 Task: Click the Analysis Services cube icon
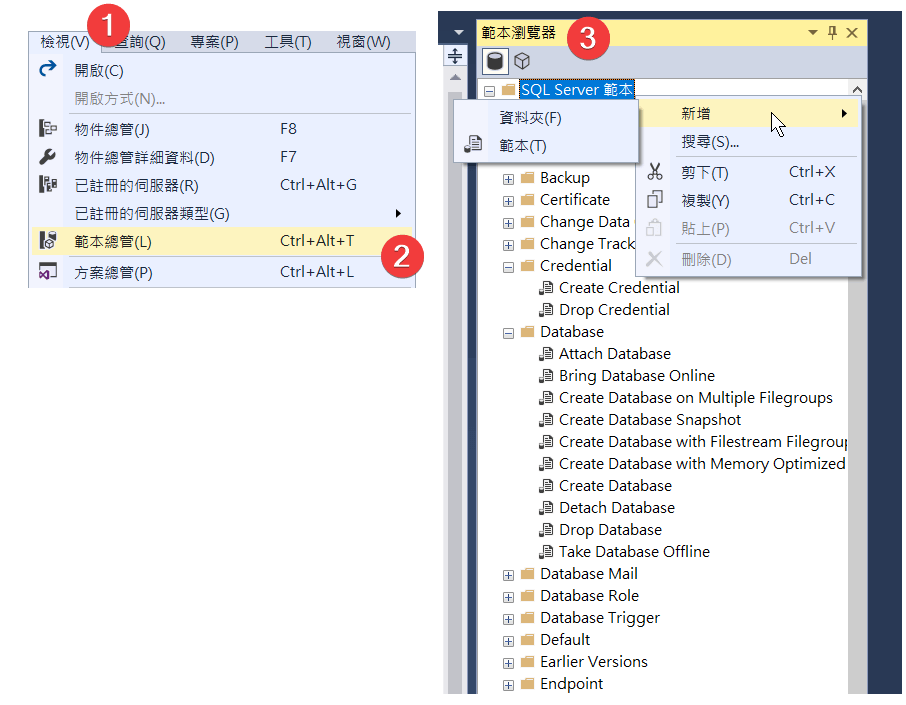(x=521, y=62)
